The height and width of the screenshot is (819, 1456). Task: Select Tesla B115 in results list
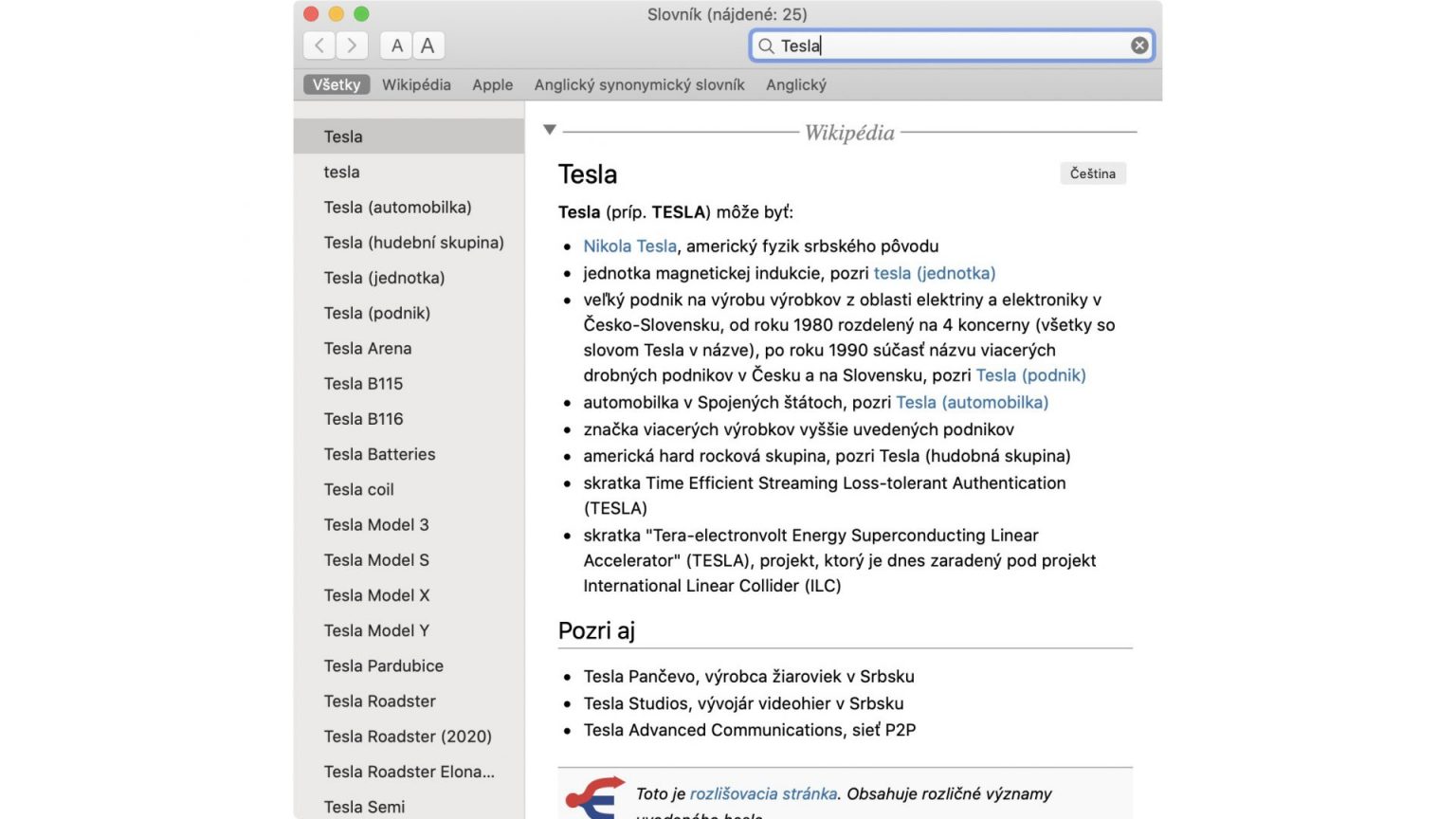(x=409, y=383)
